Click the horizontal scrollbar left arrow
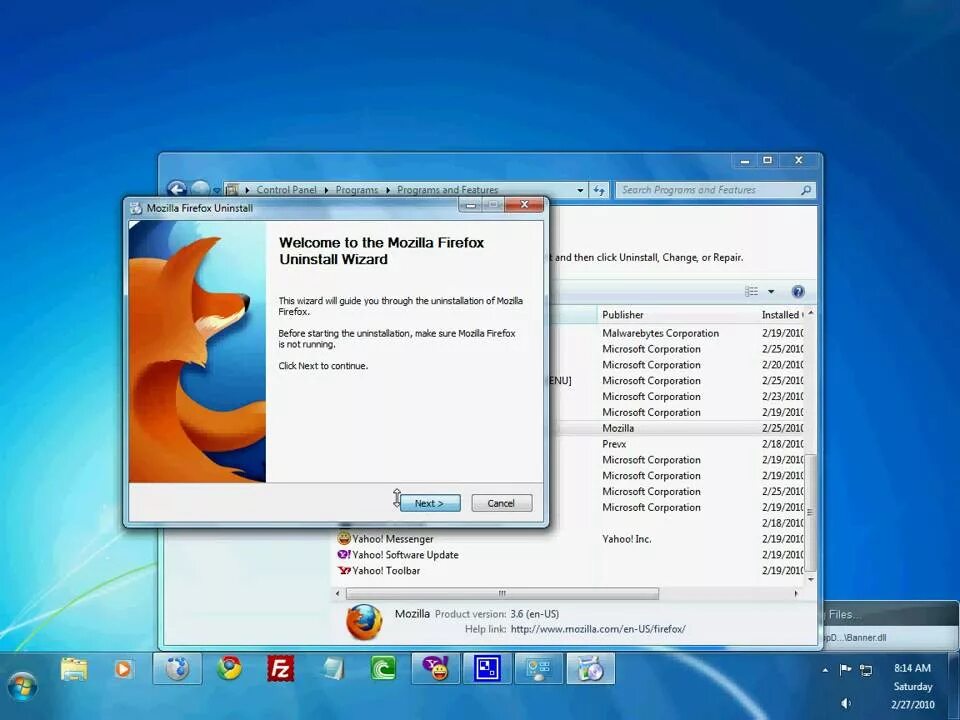 coord(337,593)
